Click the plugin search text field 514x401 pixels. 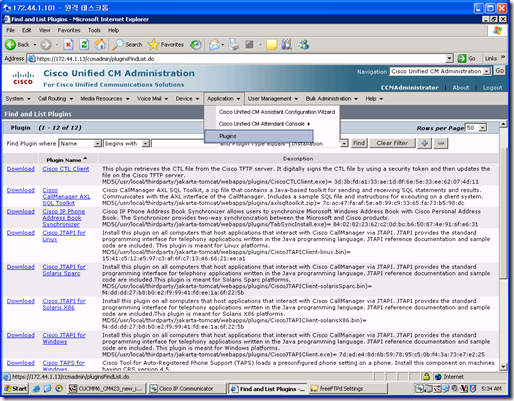(x=184, y=144)
